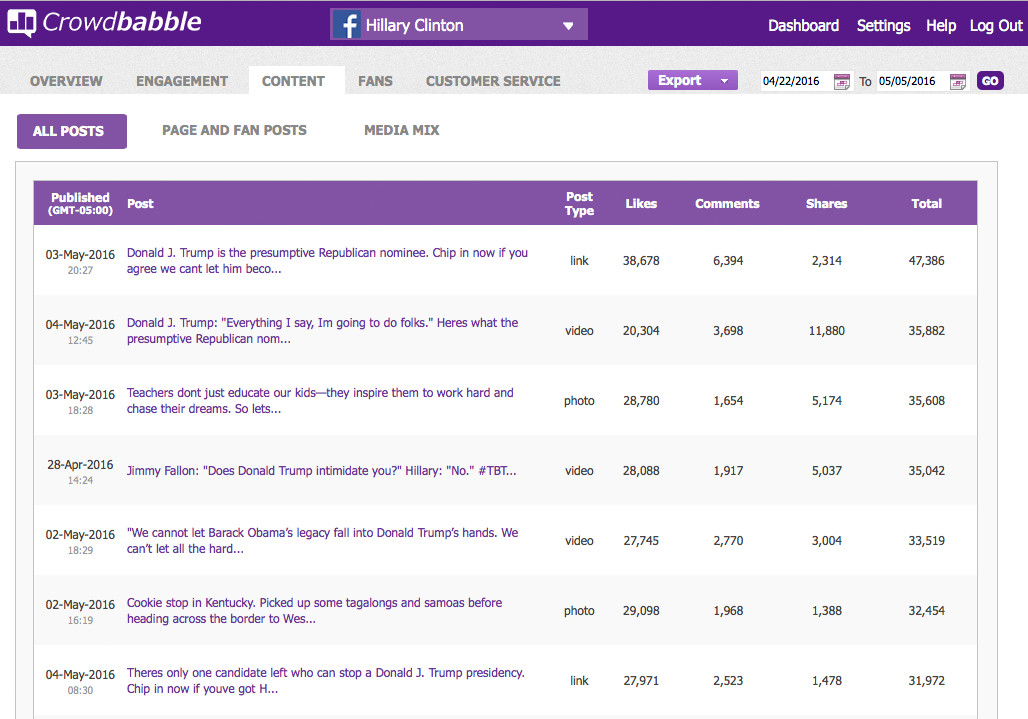Click the 1,478 shares value

pos(826,680)
